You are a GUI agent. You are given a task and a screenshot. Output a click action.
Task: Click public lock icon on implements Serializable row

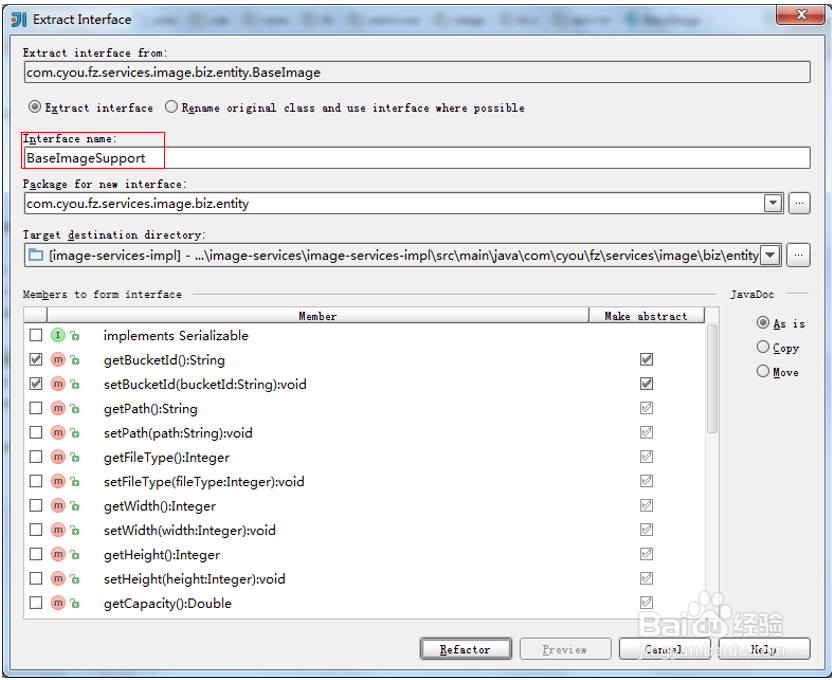pos(75,336)
